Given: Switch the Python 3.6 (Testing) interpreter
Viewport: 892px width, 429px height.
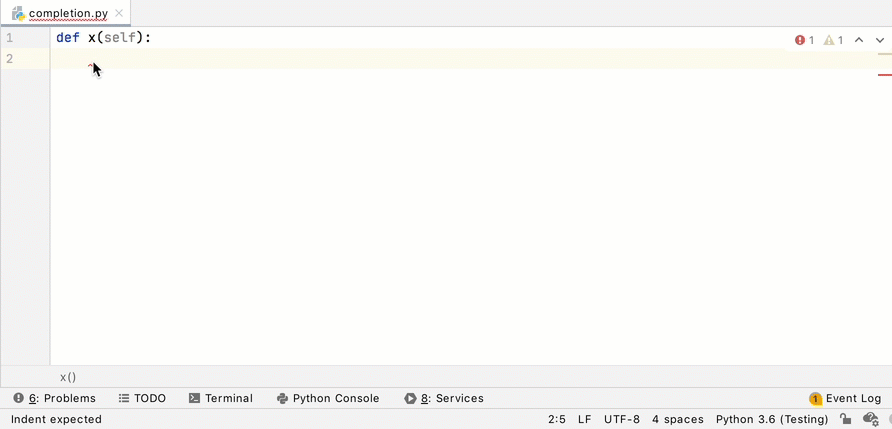Looking at the screenshot, I should [x=773, y=420].
